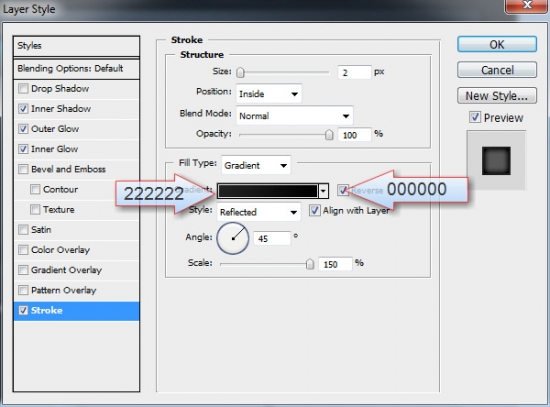Open the Fill Type dropdown
This screenshot has width=550, height=407.
pyautogui.click(x=256, y=165)
